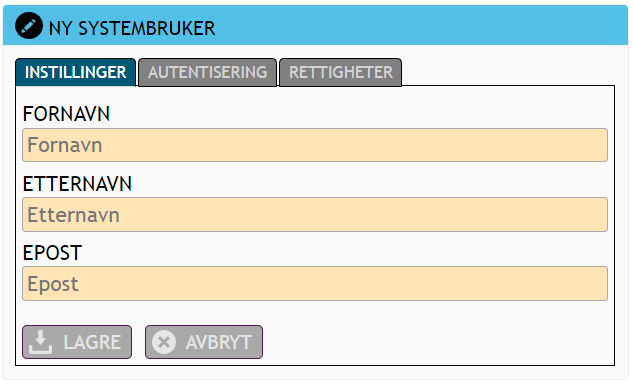Click the NY SYSTEMBRUKER header title
The image size is (633, 386).
pyautogui.click(x=132, y=28)
